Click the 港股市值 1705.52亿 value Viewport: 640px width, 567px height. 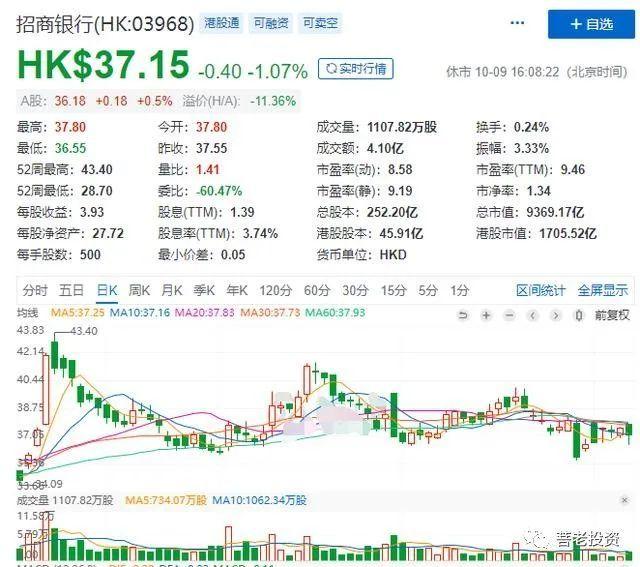(x=568, y=233)
